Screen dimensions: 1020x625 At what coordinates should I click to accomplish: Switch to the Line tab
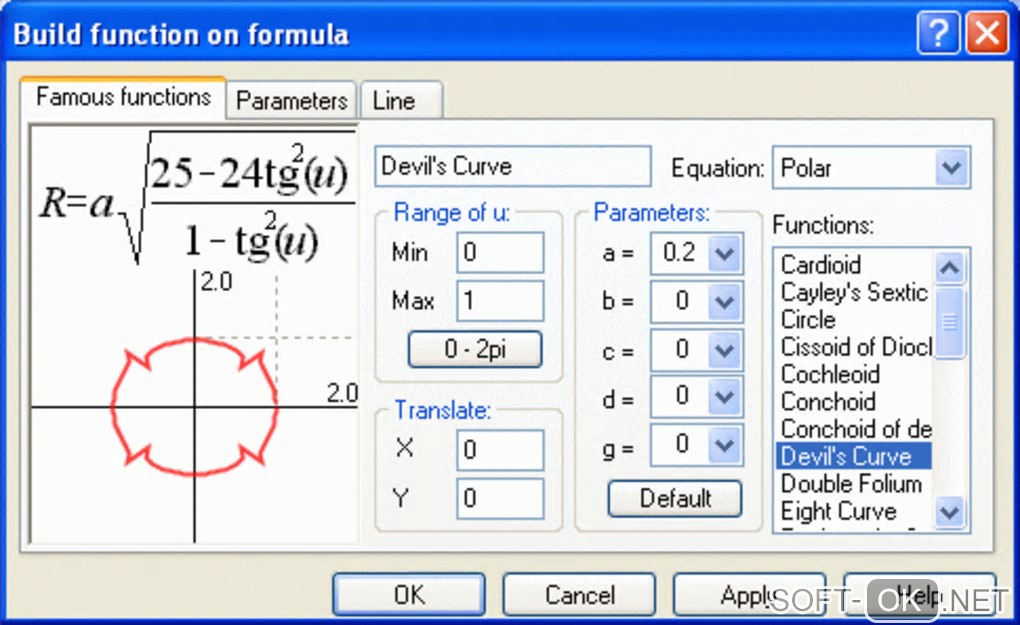coord(394,101)
